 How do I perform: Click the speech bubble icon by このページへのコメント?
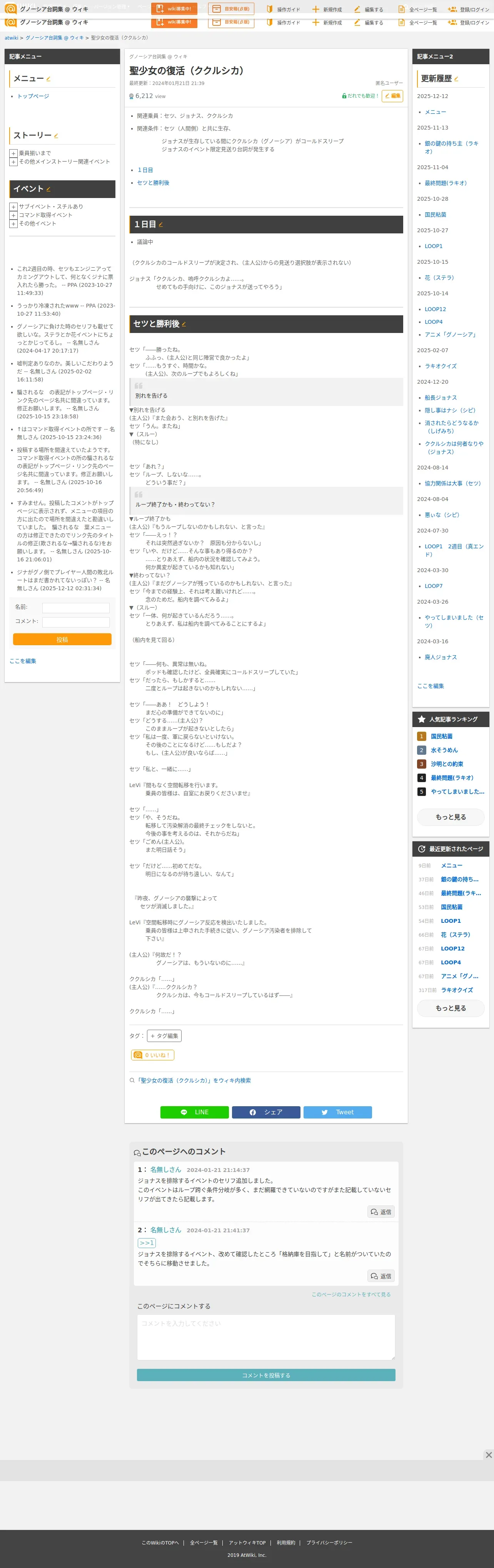click(137, 1152)
